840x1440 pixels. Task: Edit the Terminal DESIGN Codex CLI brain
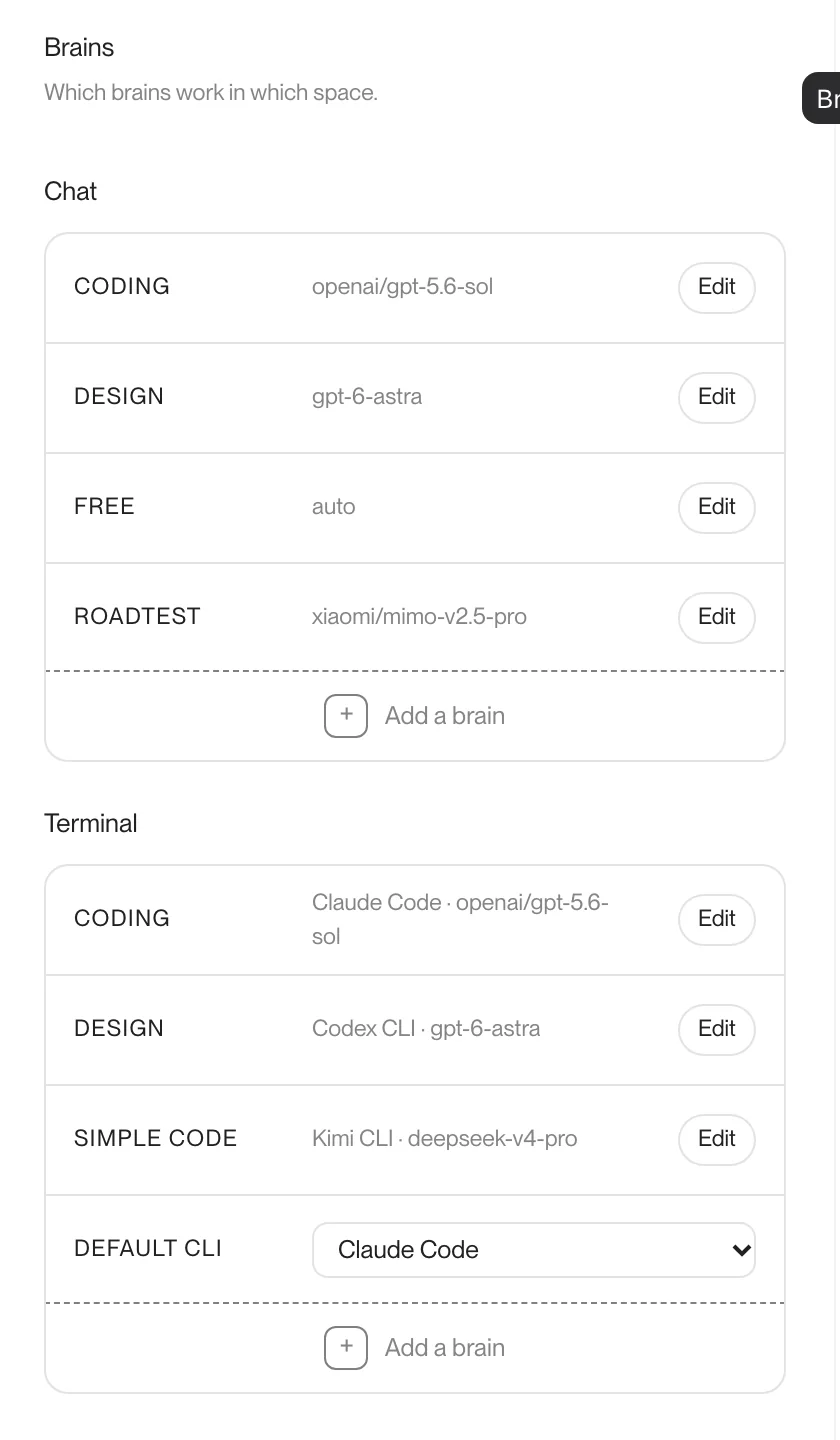(x=717, y=1030)
